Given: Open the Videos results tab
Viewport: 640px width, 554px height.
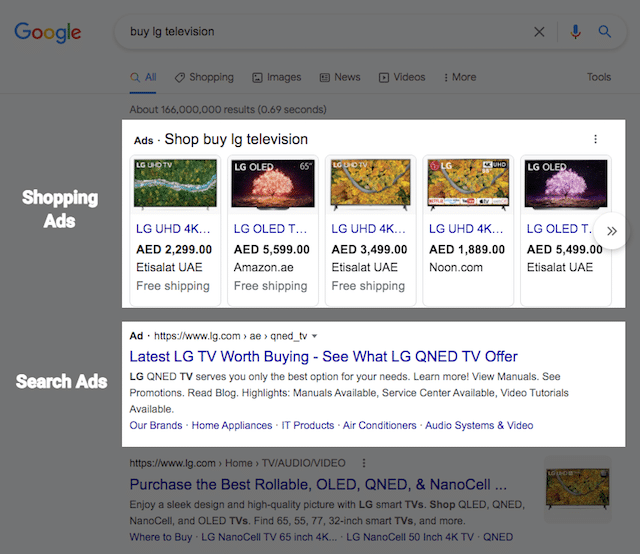Looking at the screenshot, I should [402, 77].
